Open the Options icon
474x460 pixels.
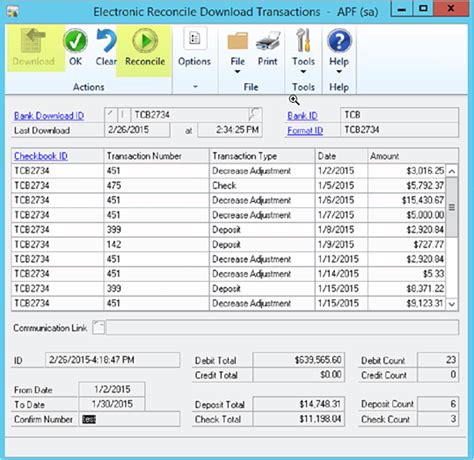point(195,39)
